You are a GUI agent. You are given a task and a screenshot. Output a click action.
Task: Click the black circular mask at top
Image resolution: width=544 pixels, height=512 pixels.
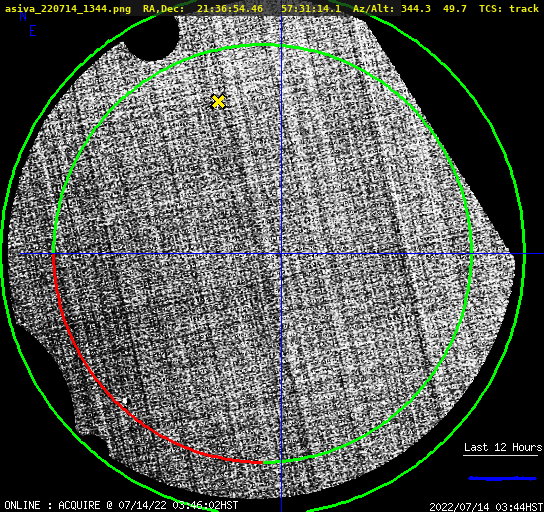point(153,37)
